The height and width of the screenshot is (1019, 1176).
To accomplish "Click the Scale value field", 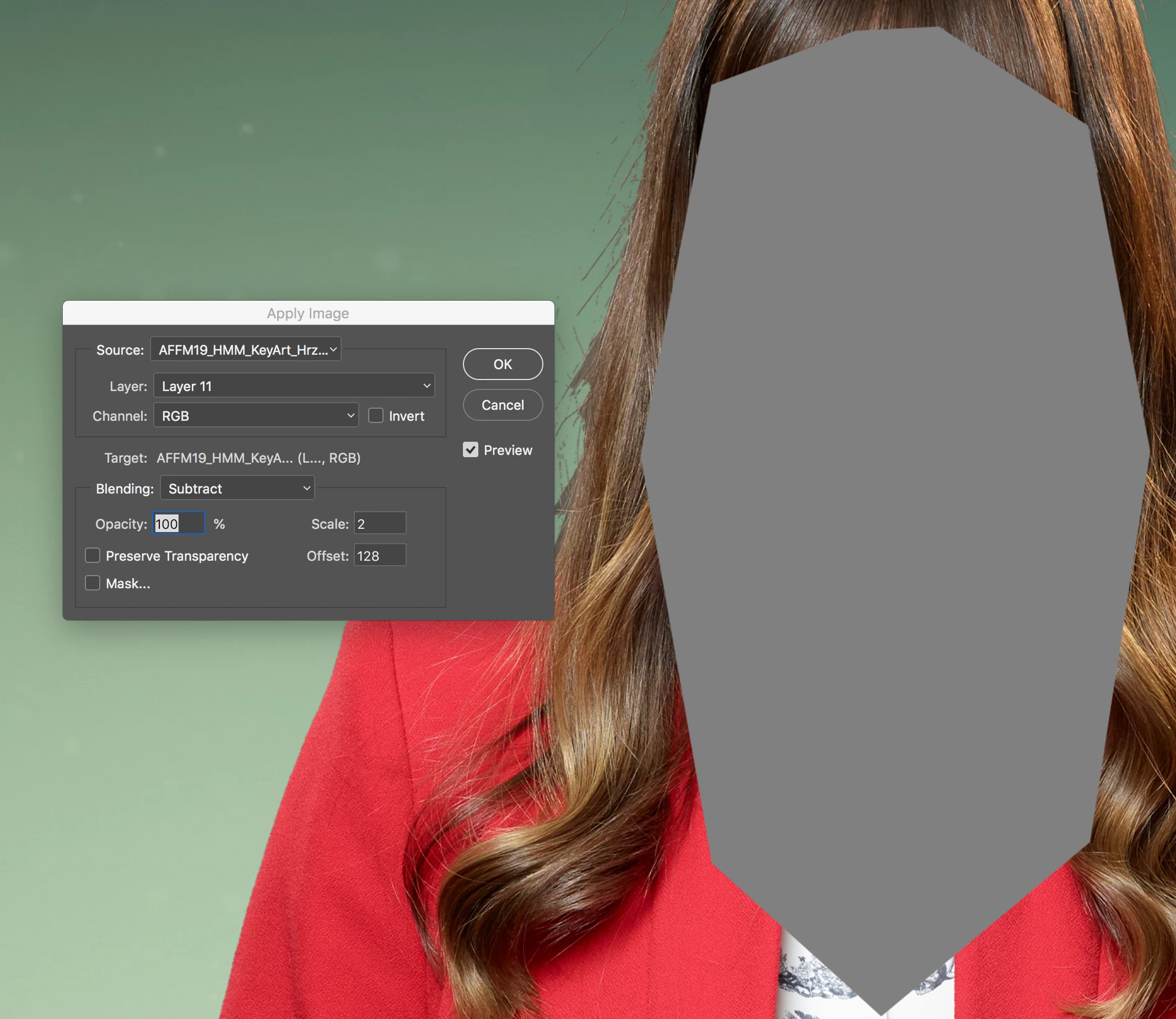I will pyautogui.click(x=380, y=523).
